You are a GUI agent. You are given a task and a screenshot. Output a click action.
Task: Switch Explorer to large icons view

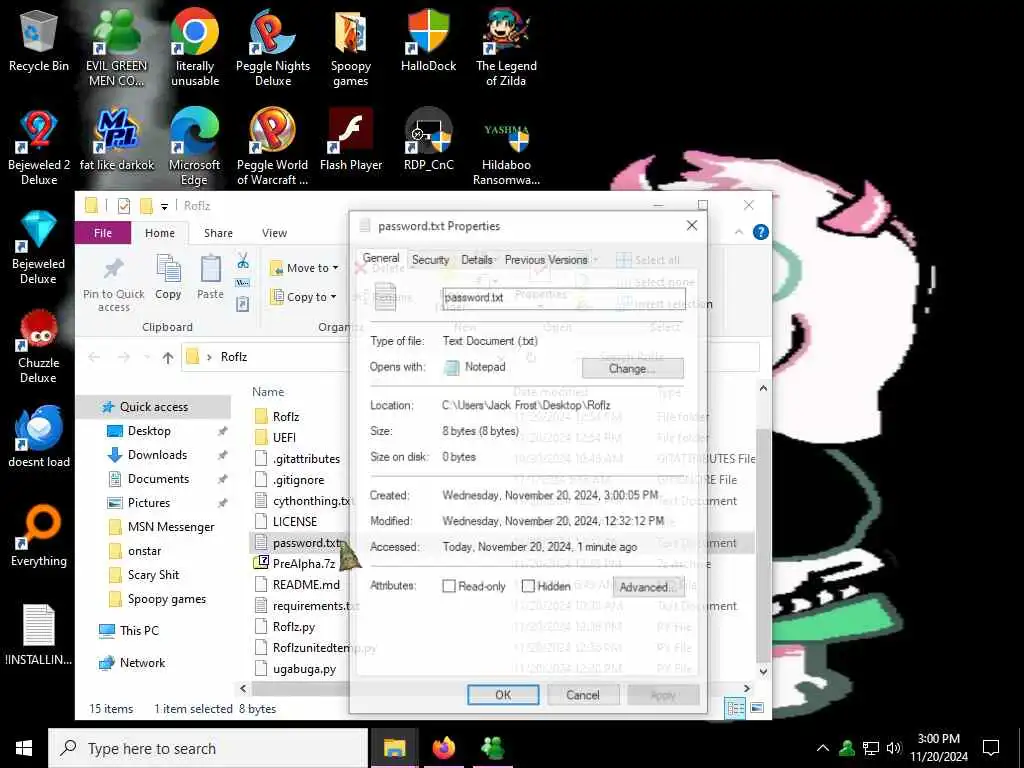(x=757, y=708)
